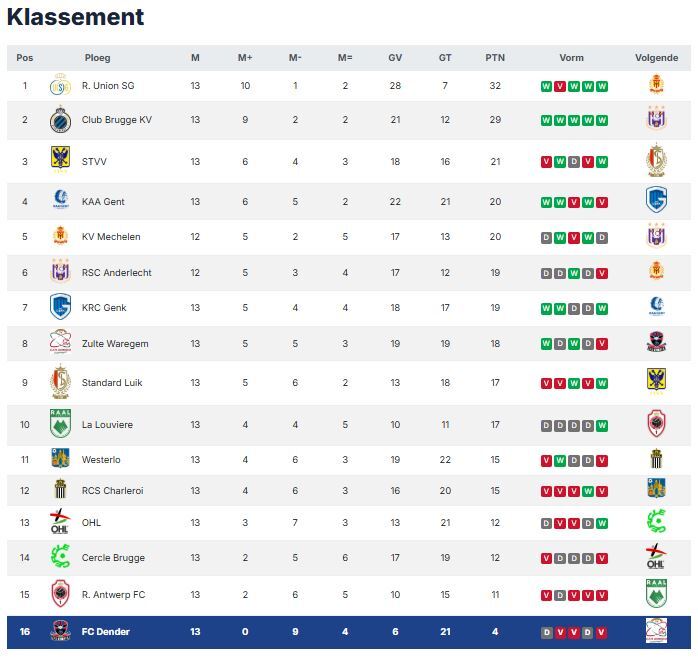Image resolution: width=698 pixels, height=658 pixels.
Task: Sort table by PTN column header
Action: tap(495, 58)
